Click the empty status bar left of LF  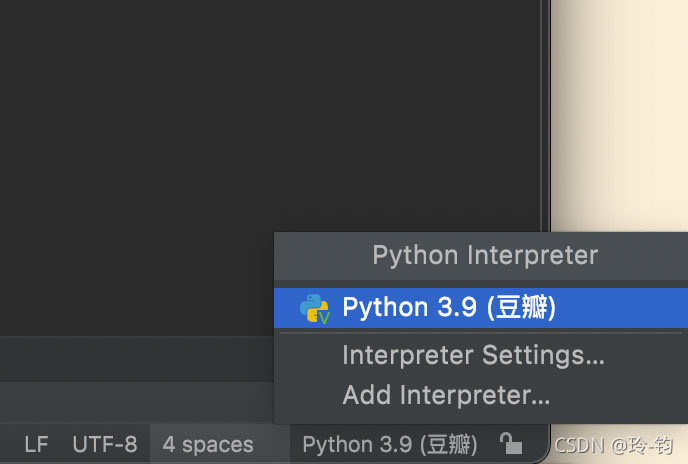[x=10, y=444]
